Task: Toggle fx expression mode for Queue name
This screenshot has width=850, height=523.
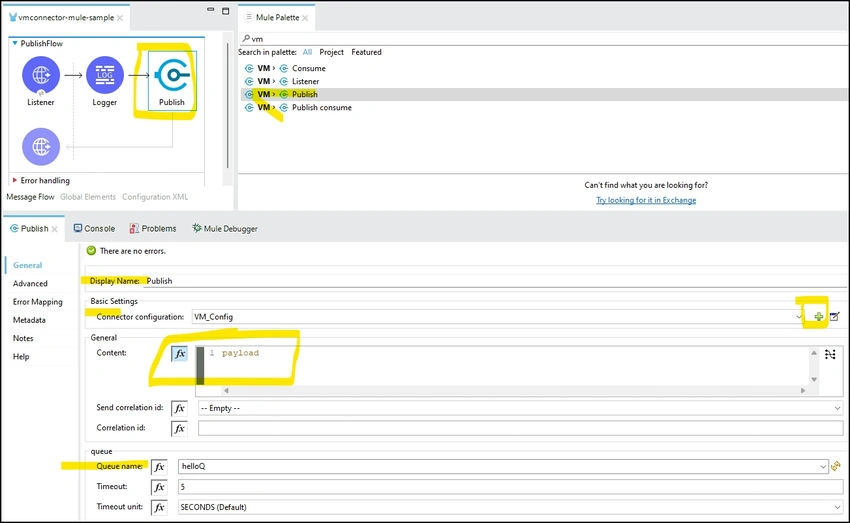Action: 159,467
